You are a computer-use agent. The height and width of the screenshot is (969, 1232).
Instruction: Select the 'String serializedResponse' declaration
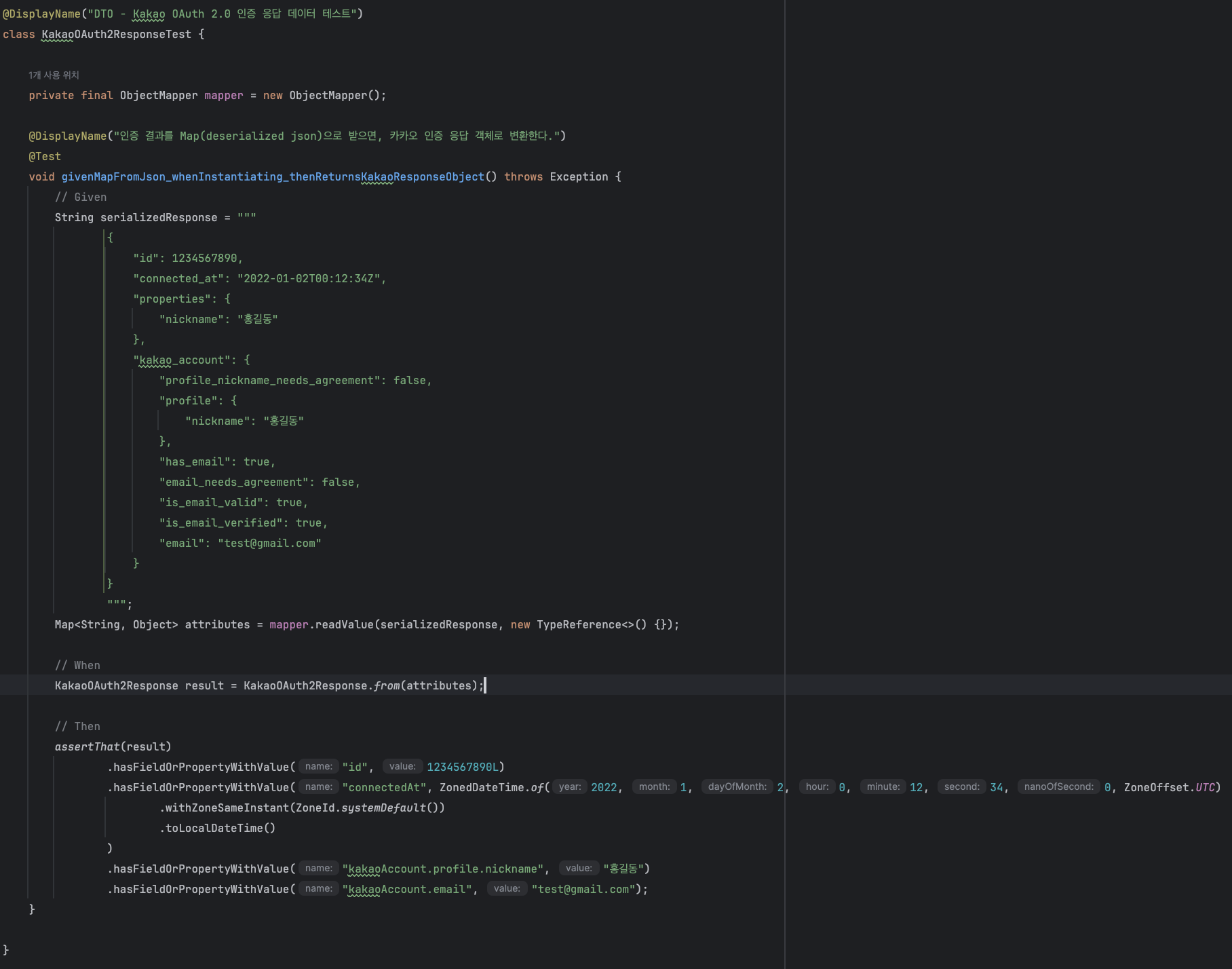point(136,218)
